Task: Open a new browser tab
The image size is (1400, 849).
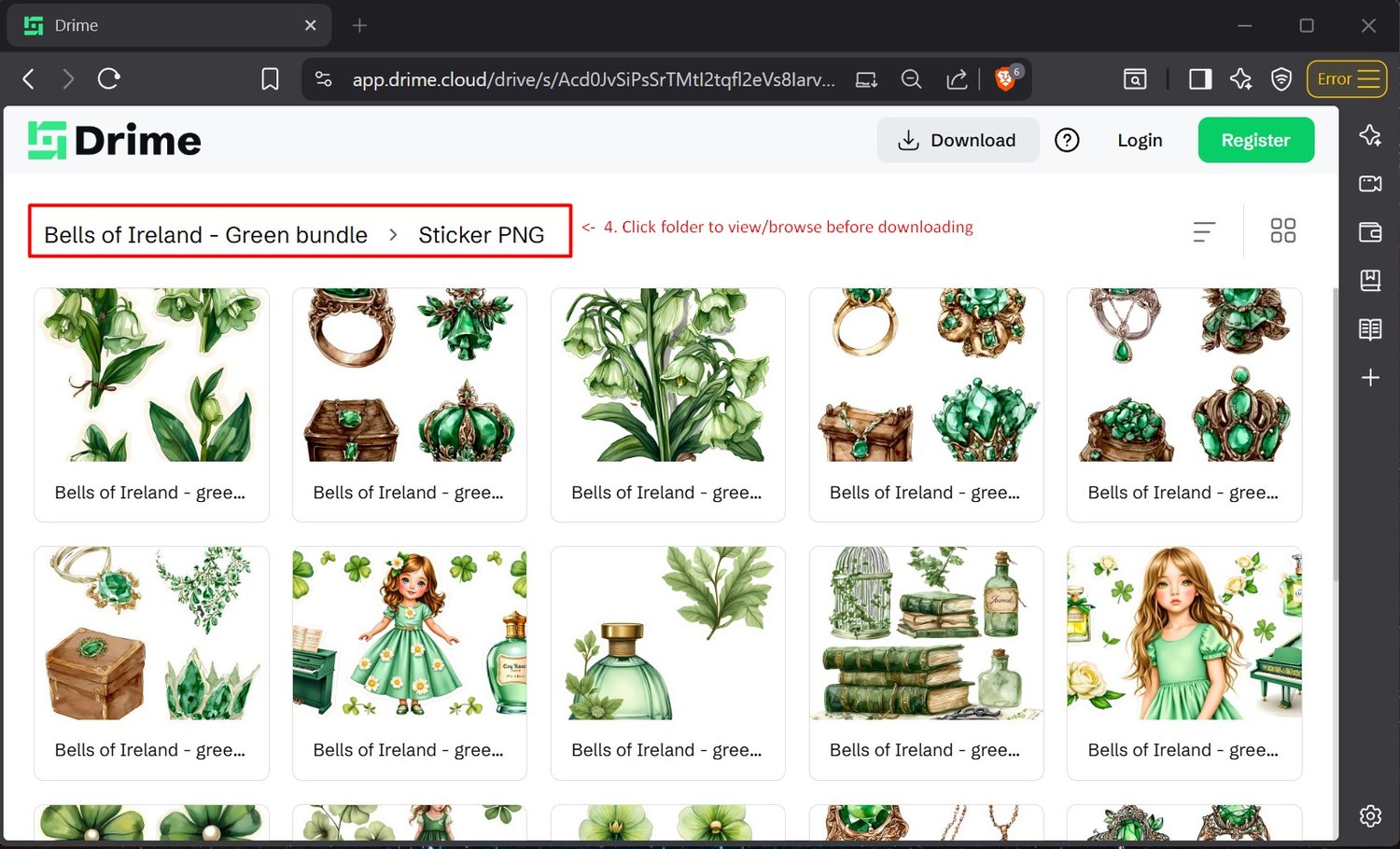Action: pyautogui.click(x=359, y=26)
